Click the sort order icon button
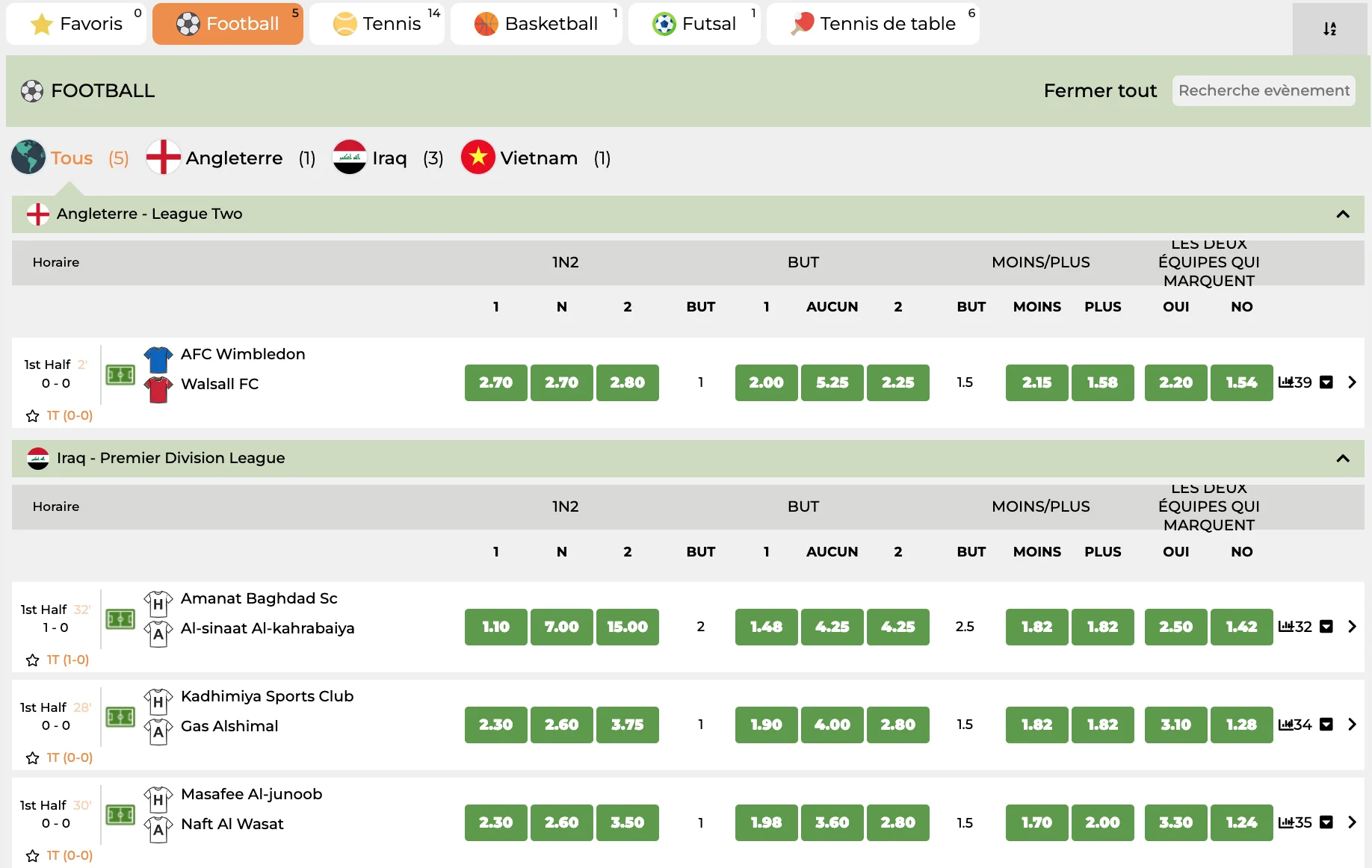This screenshot has height=868, width=1372. point(1329,28)
